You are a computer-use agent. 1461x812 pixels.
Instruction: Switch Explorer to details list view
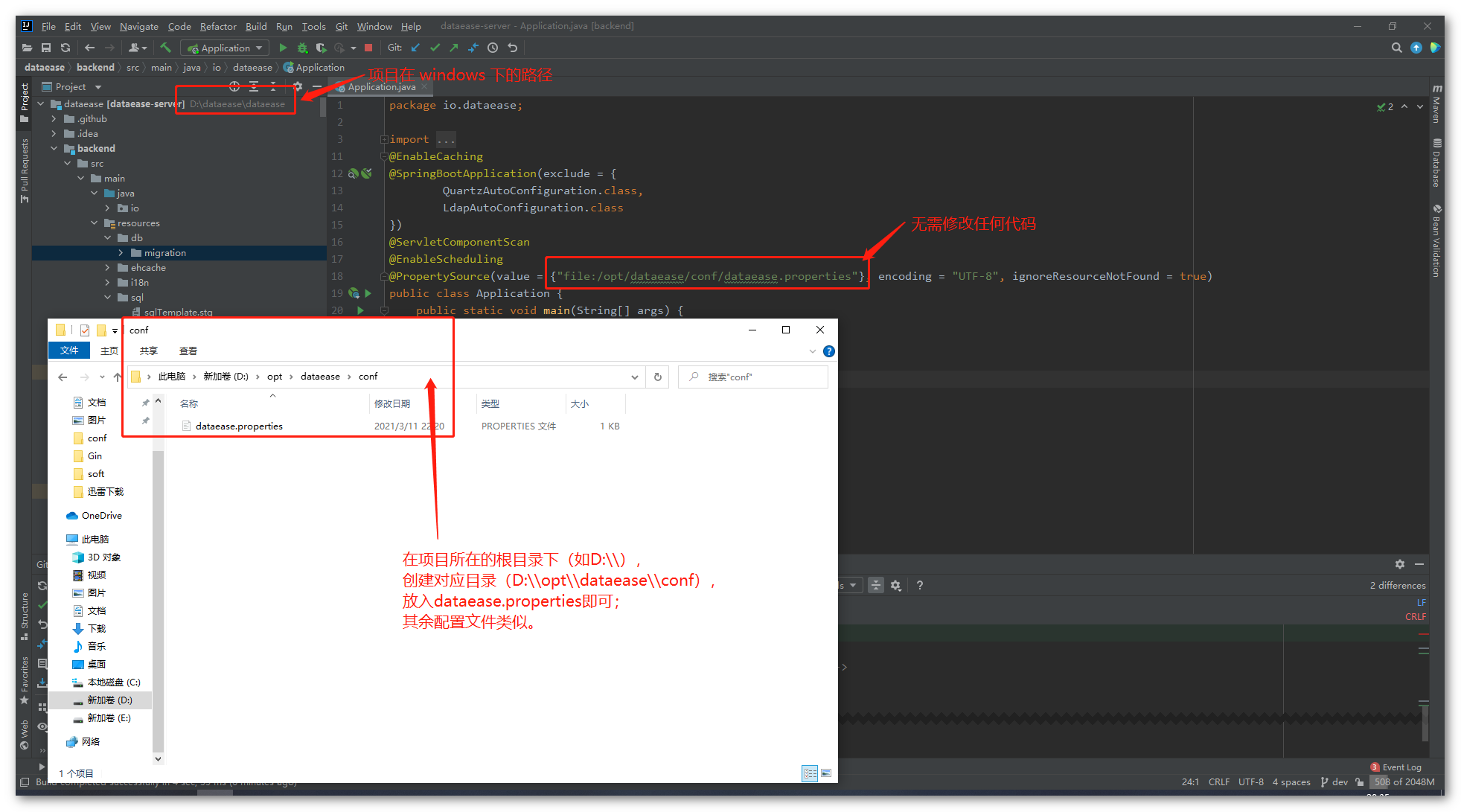810,773
